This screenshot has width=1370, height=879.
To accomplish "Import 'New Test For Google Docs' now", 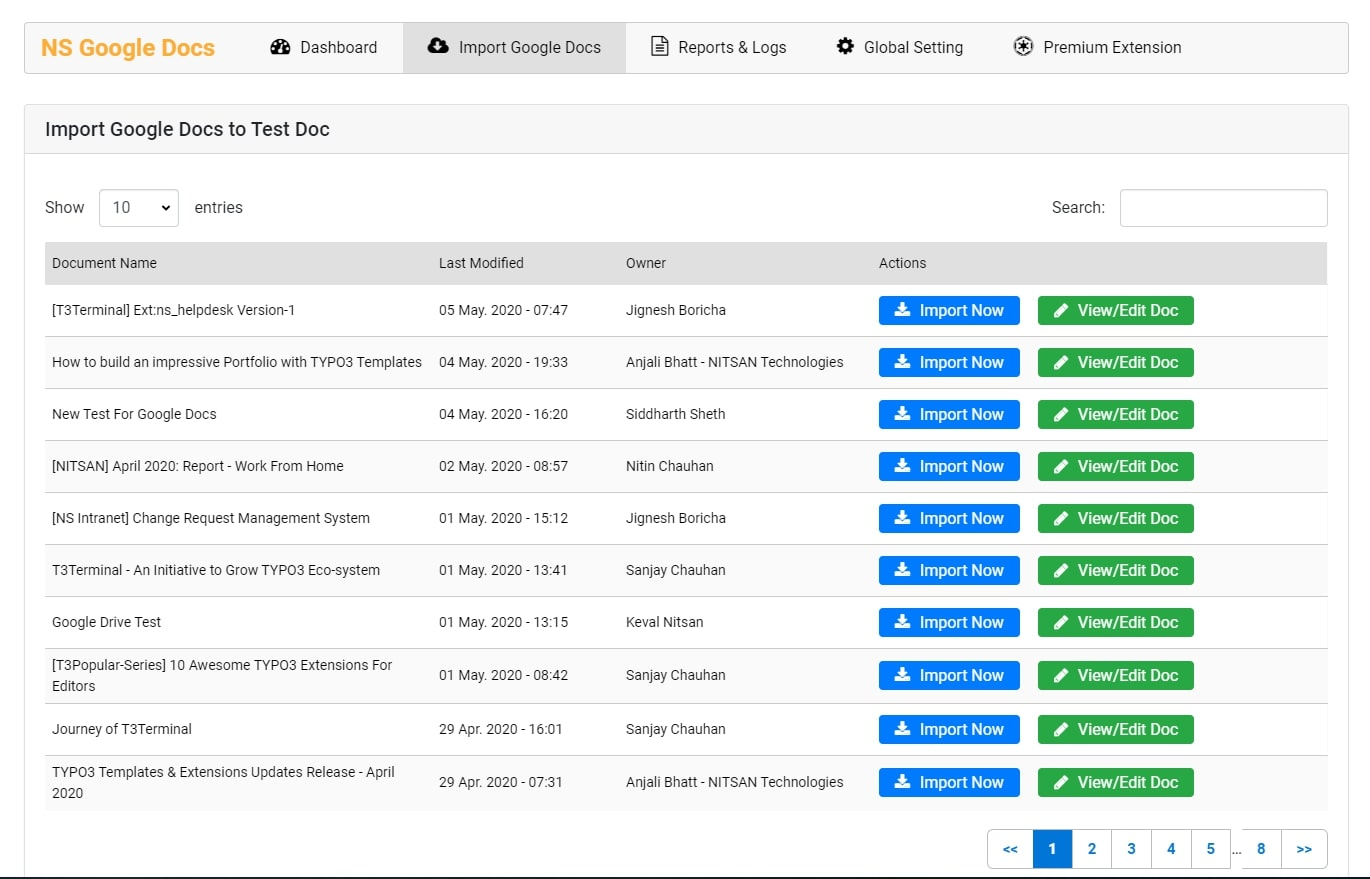I will tap(948, 414).
